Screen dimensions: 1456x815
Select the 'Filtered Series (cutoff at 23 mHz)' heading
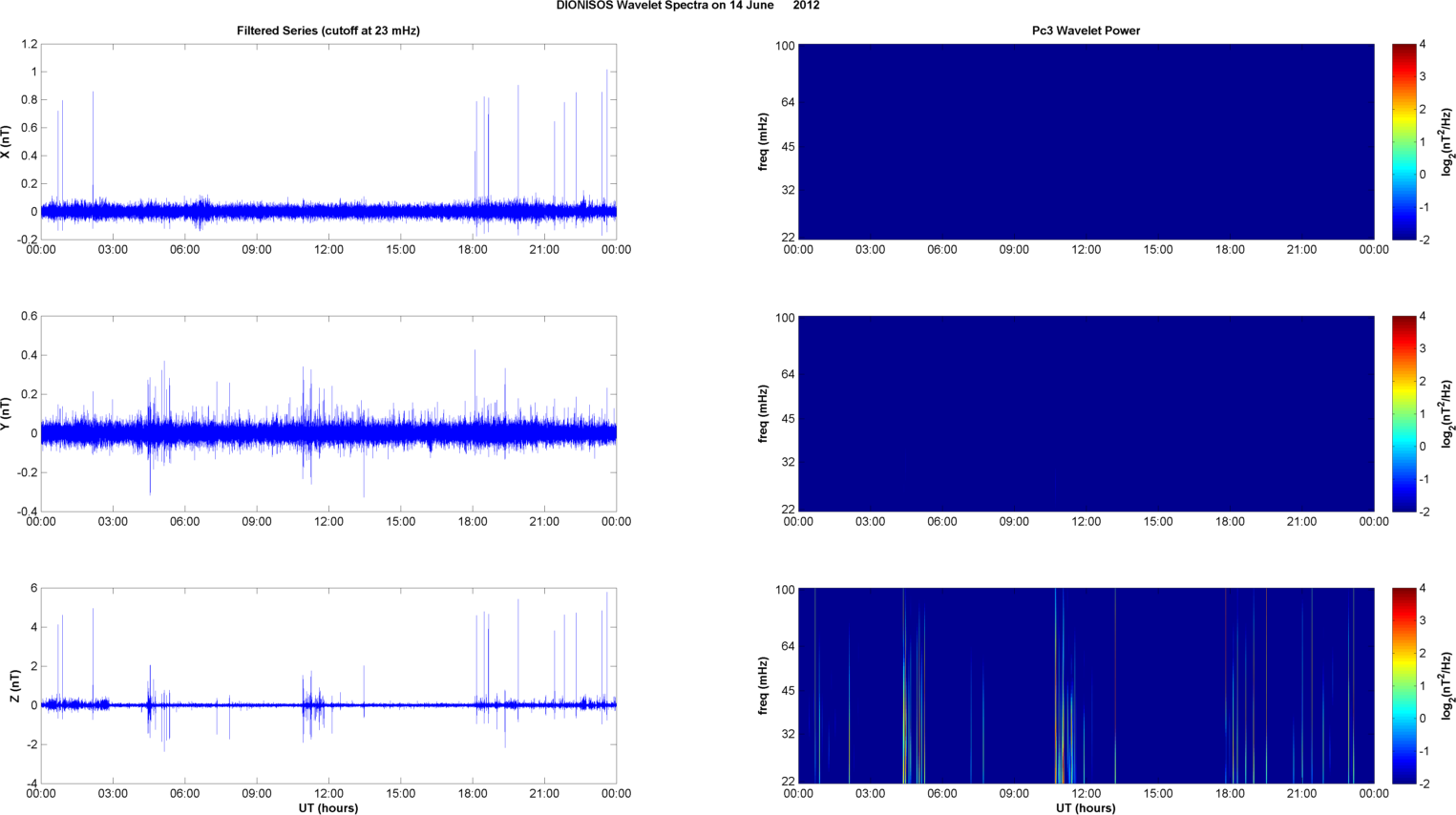coord(328,31)
